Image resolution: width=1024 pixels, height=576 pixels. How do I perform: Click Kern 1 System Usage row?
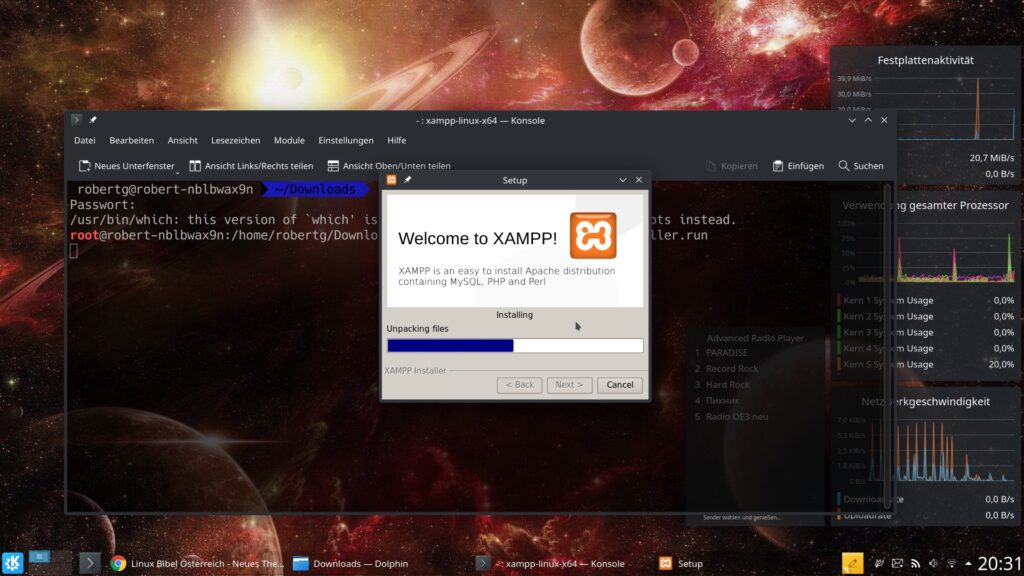coord(925,300)
